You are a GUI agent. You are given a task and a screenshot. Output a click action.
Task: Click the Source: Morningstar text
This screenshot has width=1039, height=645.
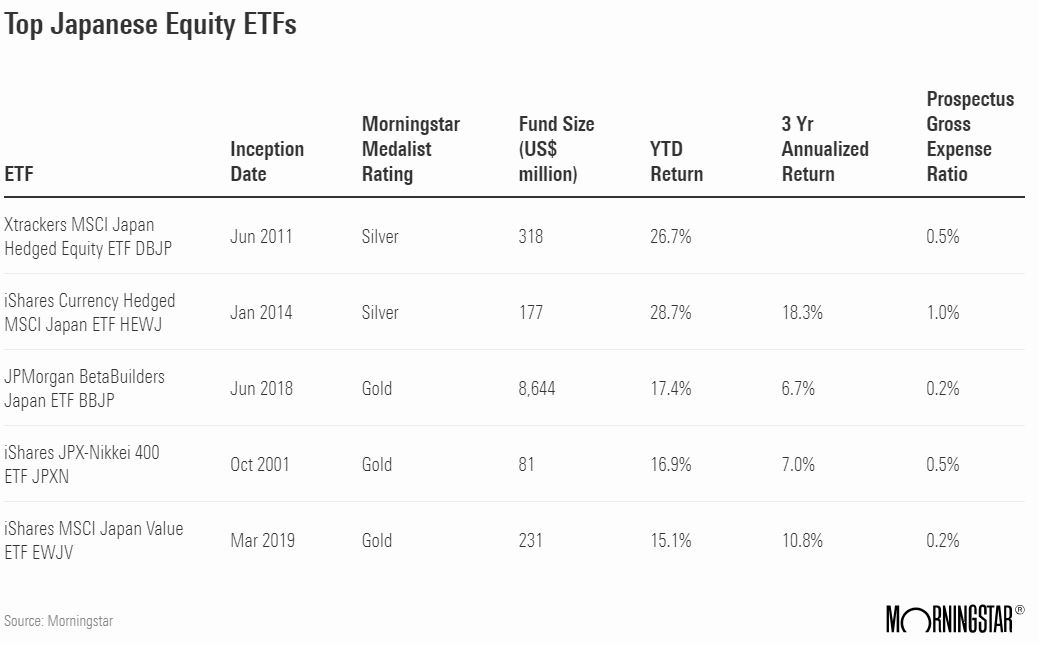tap(58, 621)
